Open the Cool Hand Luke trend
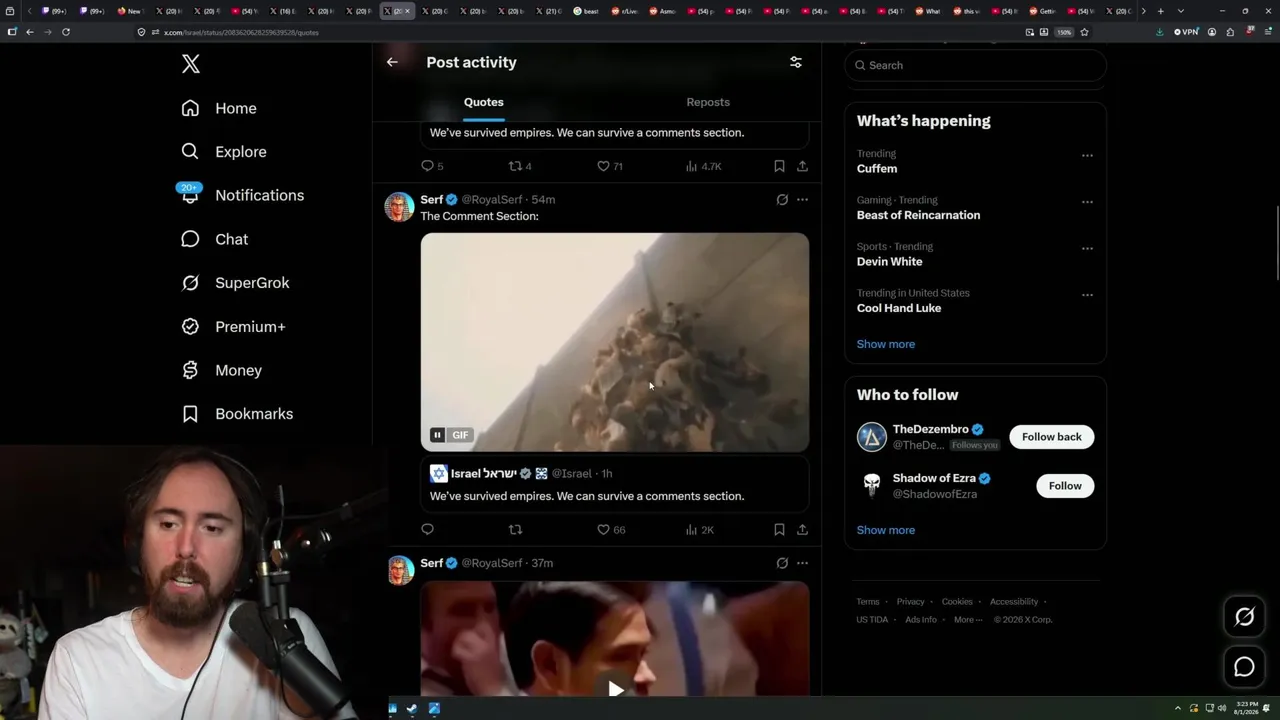The height and width of the screenshot is (720, 1280). click(x=899, y=308)
